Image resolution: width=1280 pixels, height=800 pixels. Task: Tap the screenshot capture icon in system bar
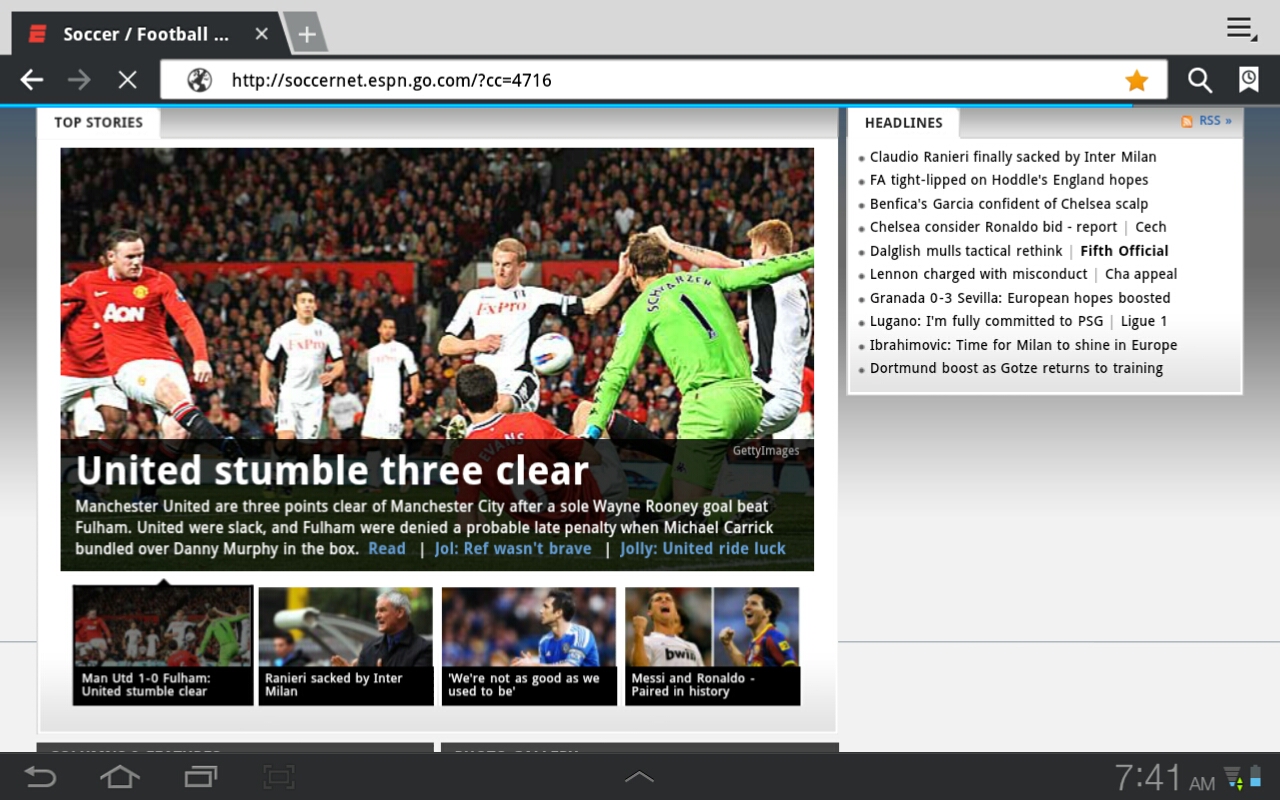coord(279,777)
